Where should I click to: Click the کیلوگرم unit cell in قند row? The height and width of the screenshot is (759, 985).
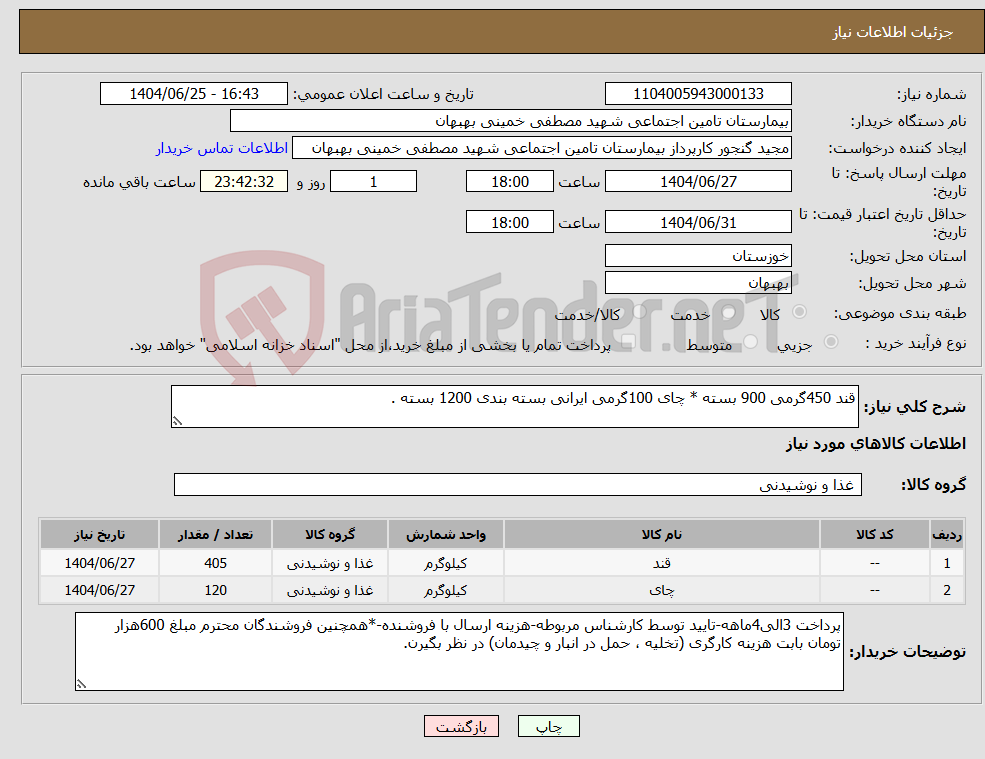click(x=445, y=563)
